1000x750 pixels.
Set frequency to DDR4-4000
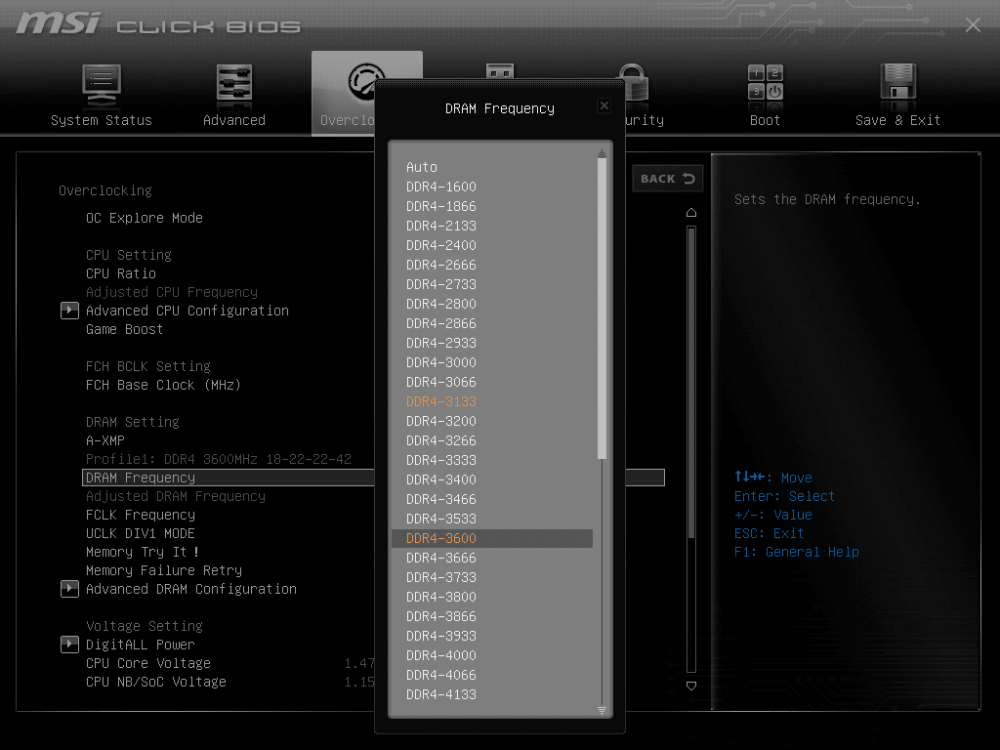(x=441, y=656)
